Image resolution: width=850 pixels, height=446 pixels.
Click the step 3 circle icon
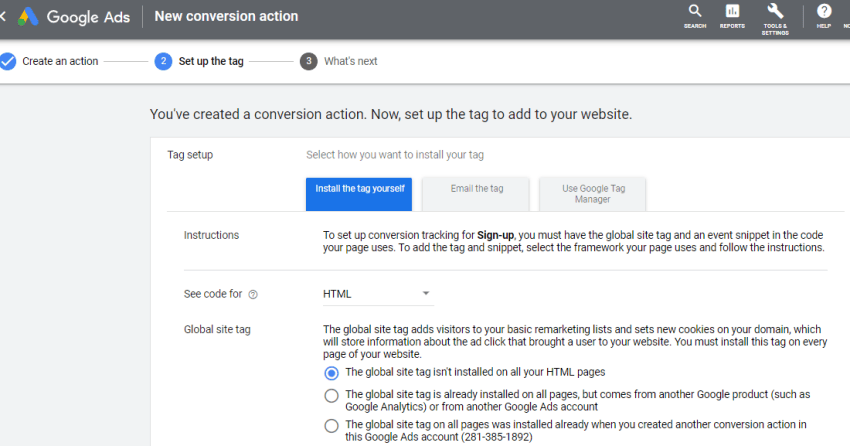coord(308,61)
